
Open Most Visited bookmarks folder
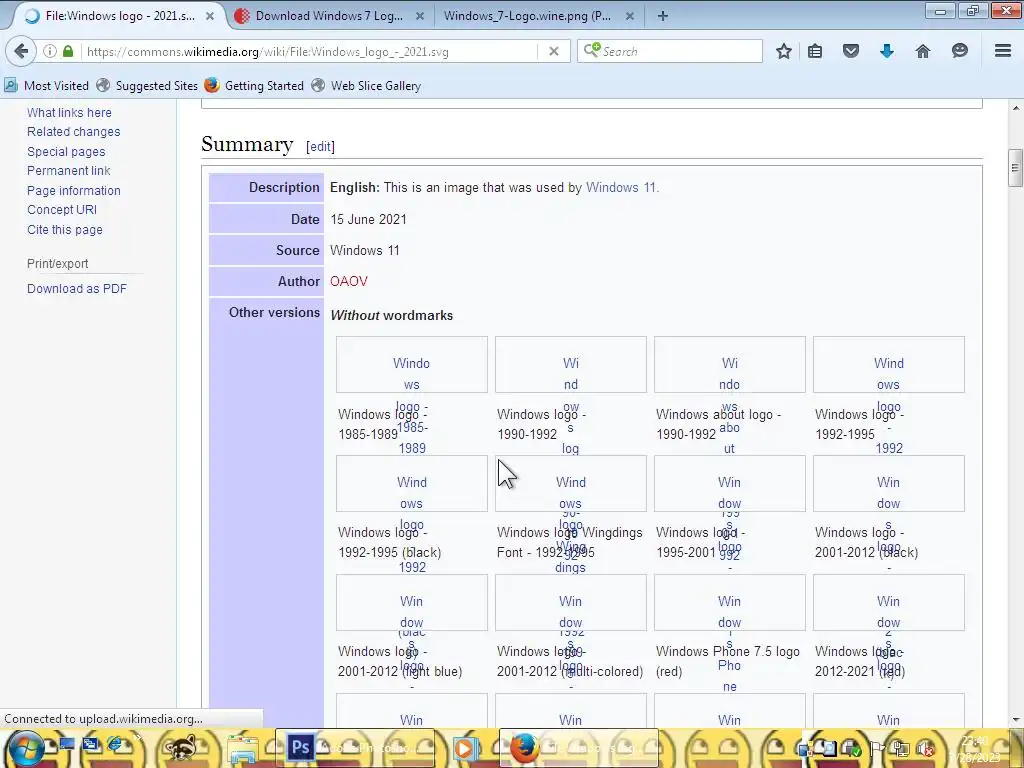(x=47, y=86)
